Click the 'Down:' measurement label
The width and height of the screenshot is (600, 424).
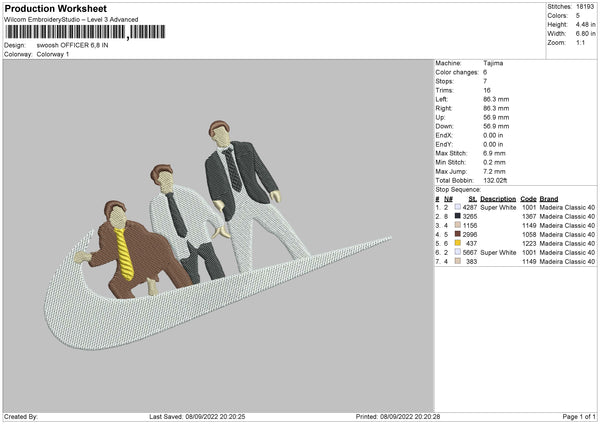pos(444,126)
